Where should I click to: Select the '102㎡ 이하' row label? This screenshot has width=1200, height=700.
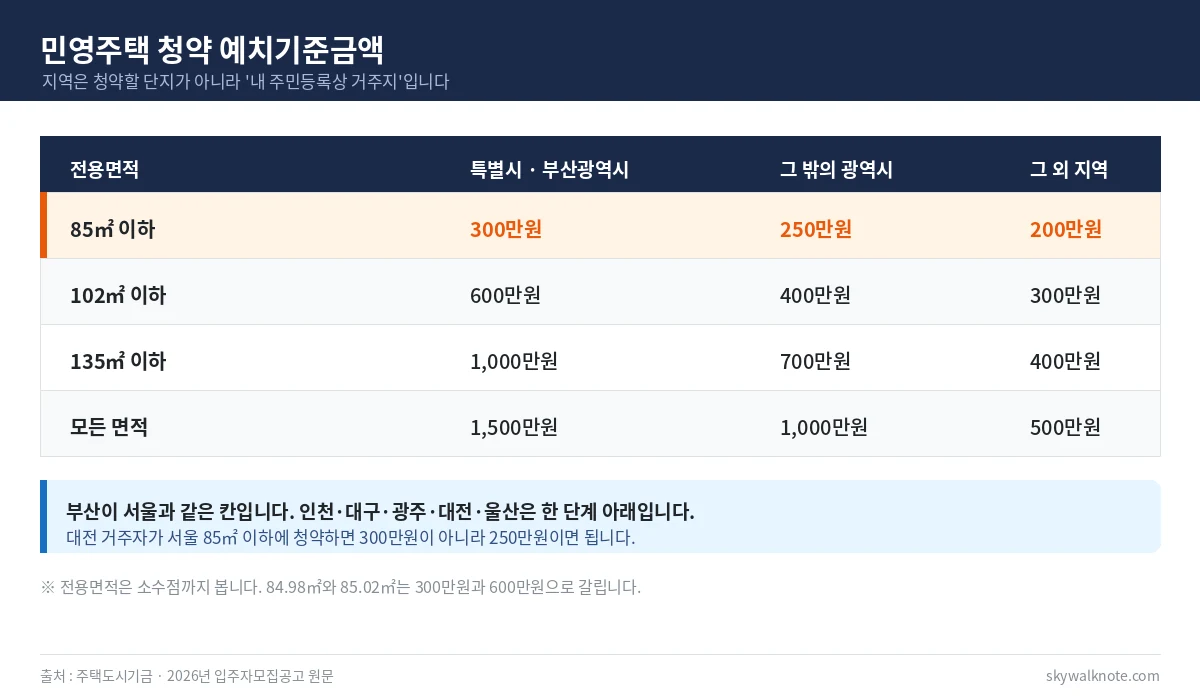pyautogui.click(x=118, y=295)
